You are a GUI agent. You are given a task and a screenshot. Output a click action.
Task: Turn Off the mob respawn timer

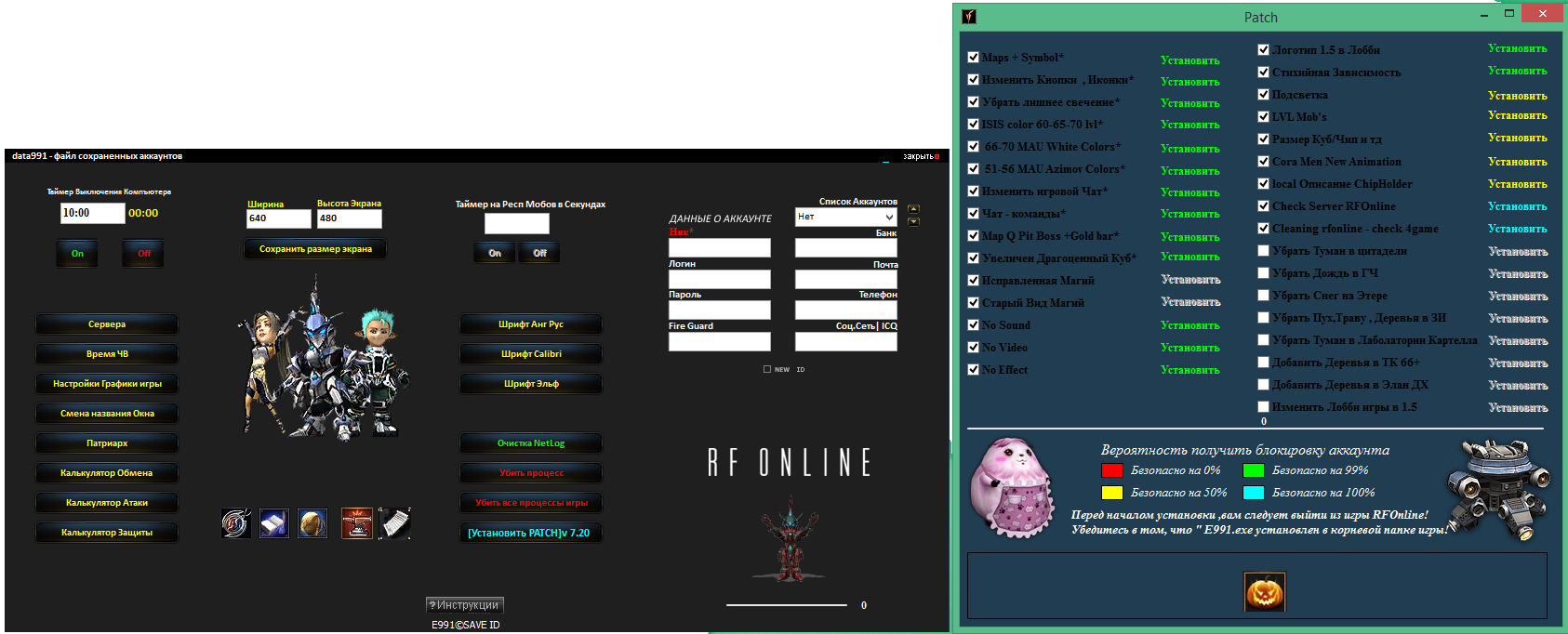point(539,253)
